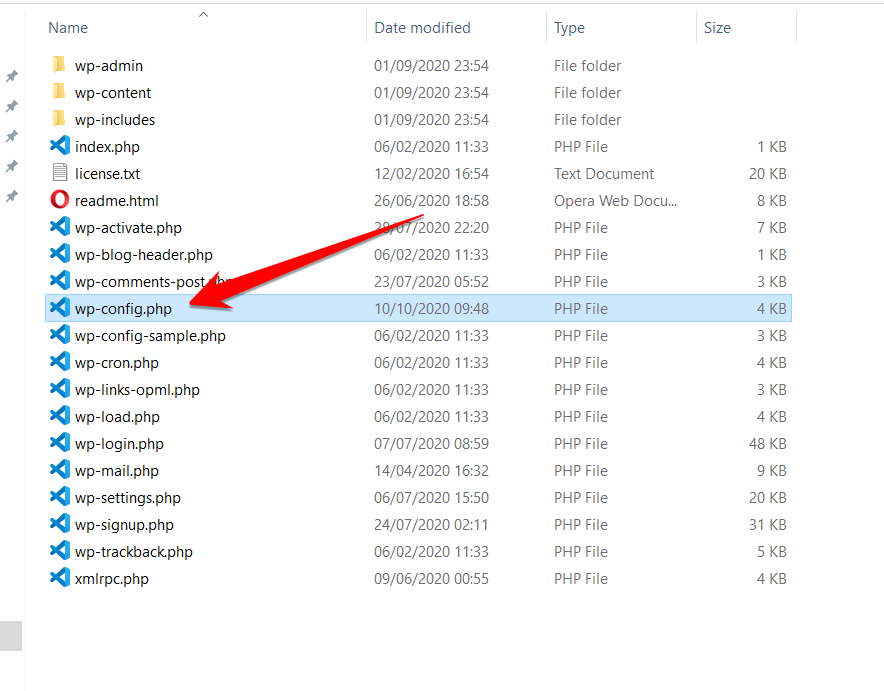
Task: Select the index.php file name
Action: 107,147
